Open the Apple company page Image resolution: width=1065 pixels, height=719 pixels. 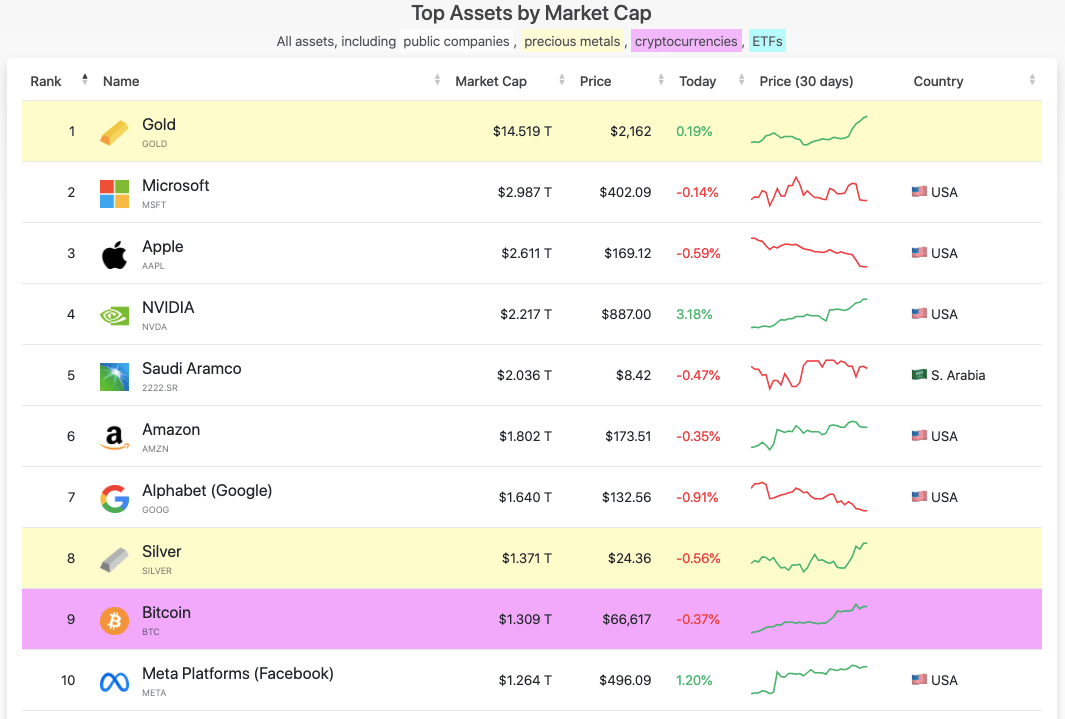point(162,247)
